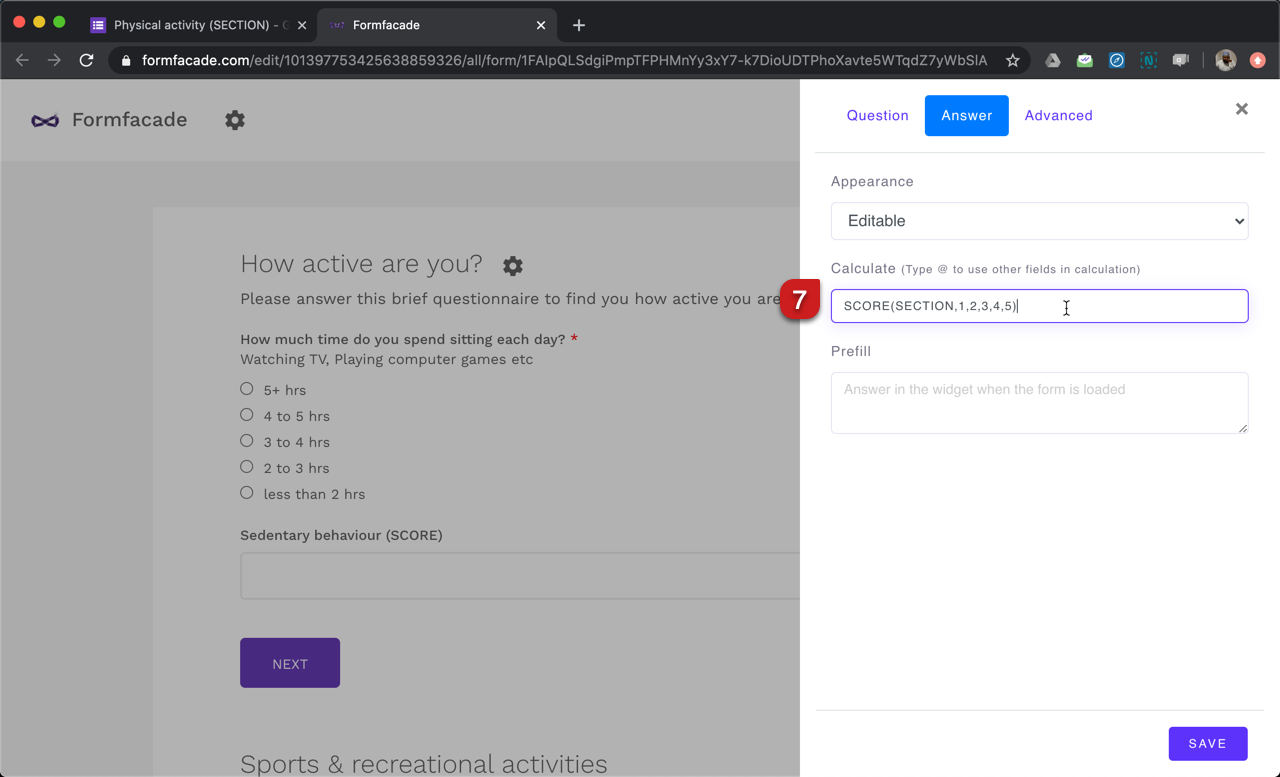
Task: Open the Formfacade settings gear icon
Action: pyautogui.click(x=234, y=120)
